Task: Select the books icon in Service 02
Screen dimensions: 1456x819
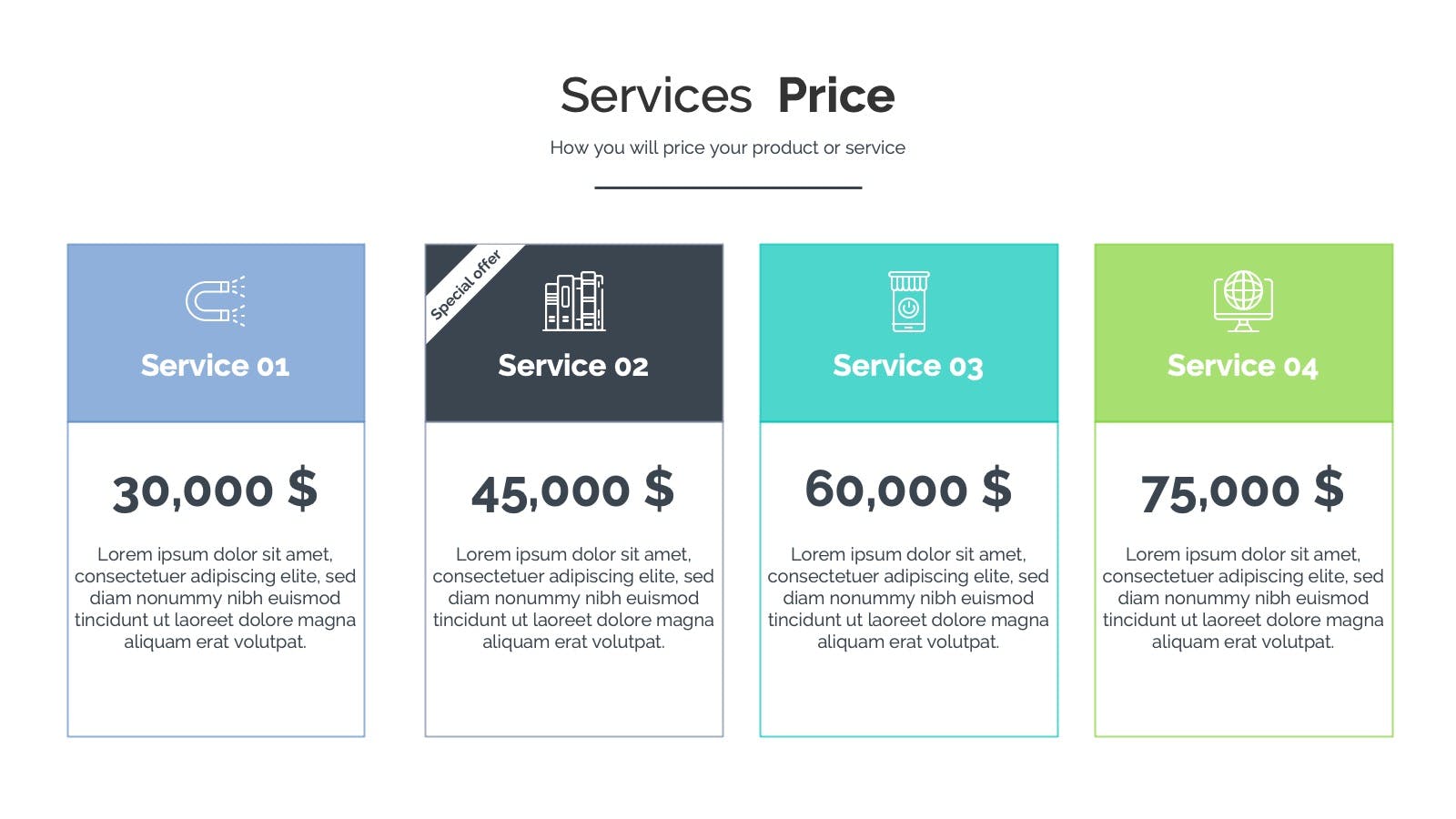Action: pyautogui.click(x=574, y=301)
